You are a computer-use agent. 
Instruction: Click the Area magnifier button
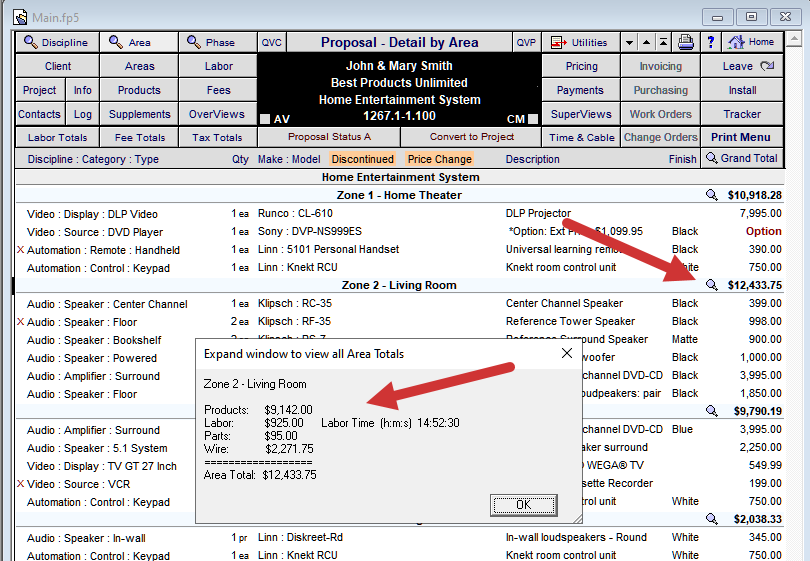(138, 42)
